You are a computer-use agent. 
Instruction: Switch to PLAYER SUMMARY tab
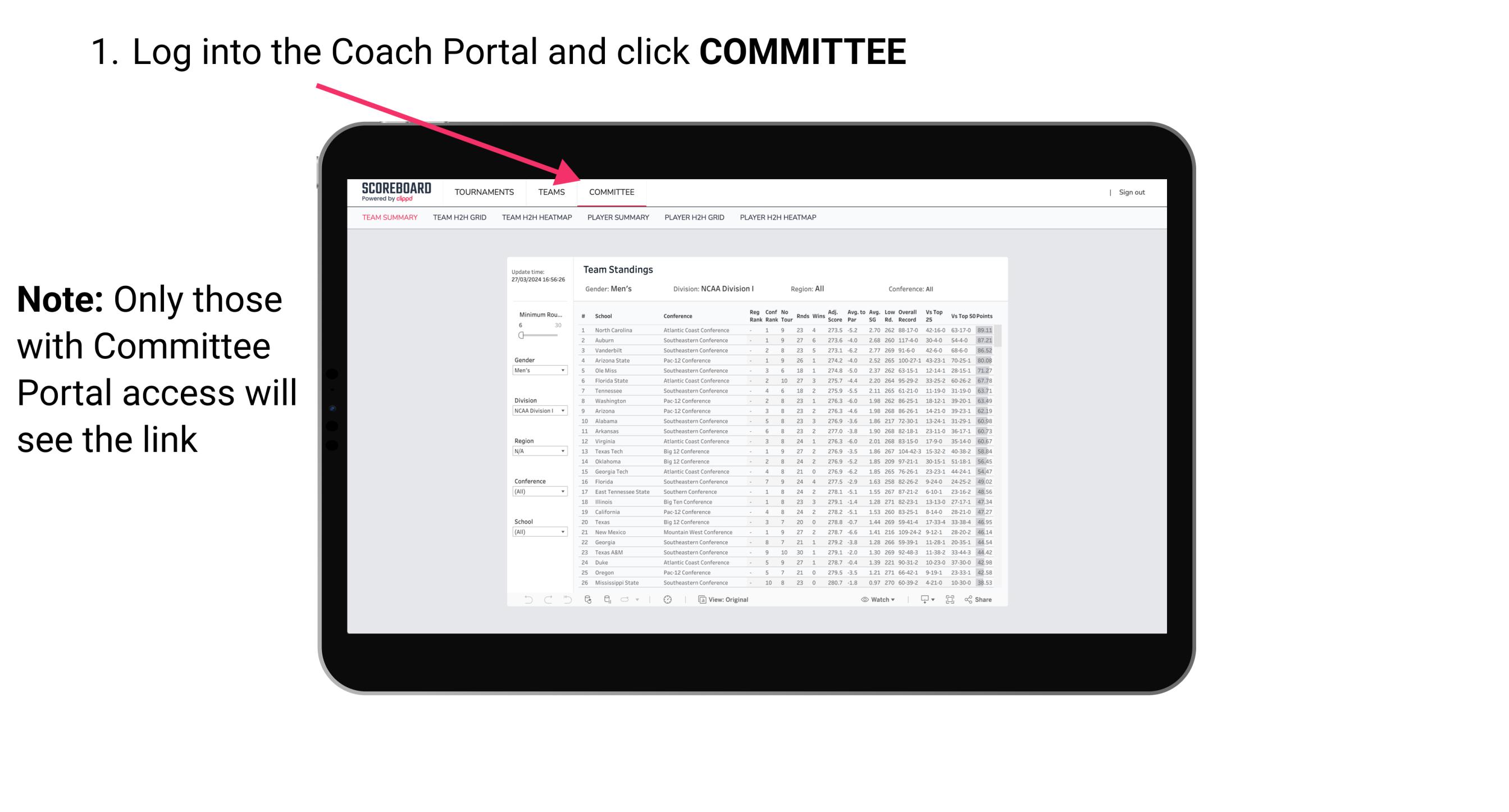(x=618, y=219)
